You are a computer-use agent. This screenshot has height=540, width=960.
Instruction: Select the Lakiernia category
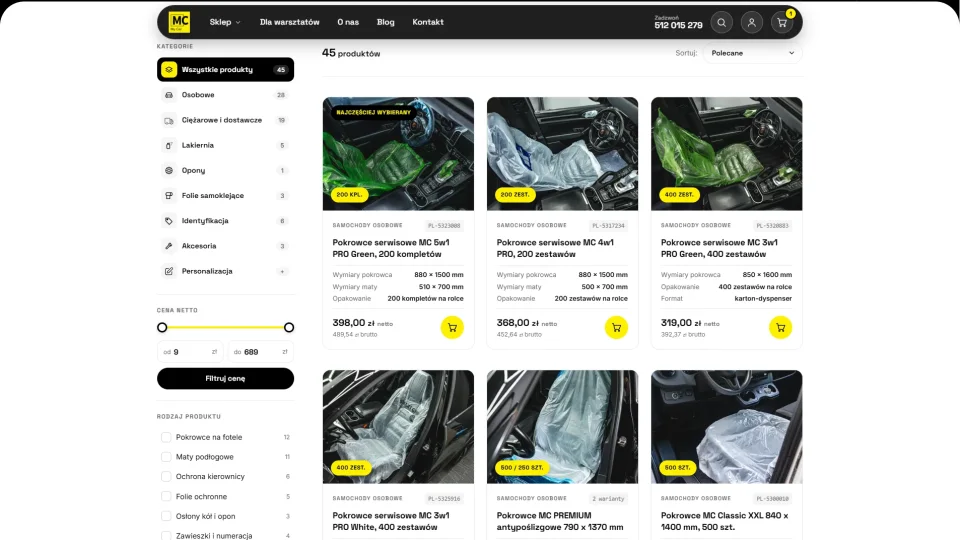[x=225, y=146]
